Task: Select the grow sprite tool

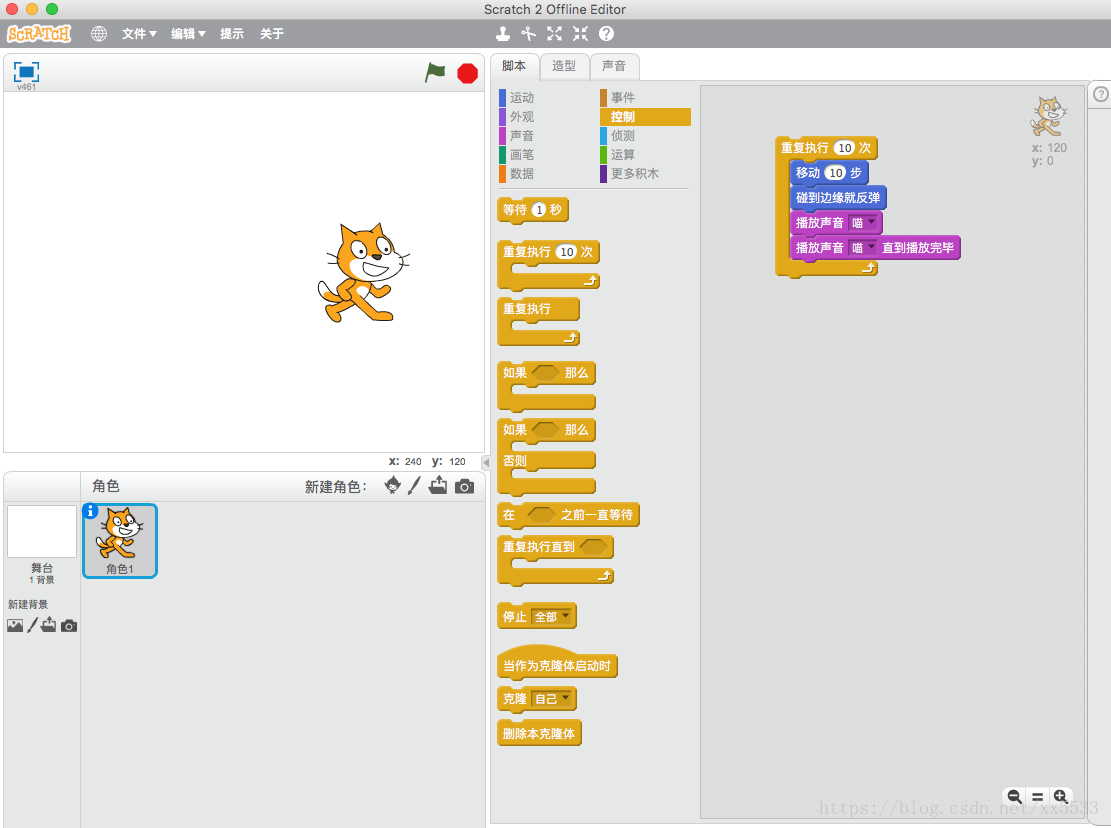Action: 554,33
